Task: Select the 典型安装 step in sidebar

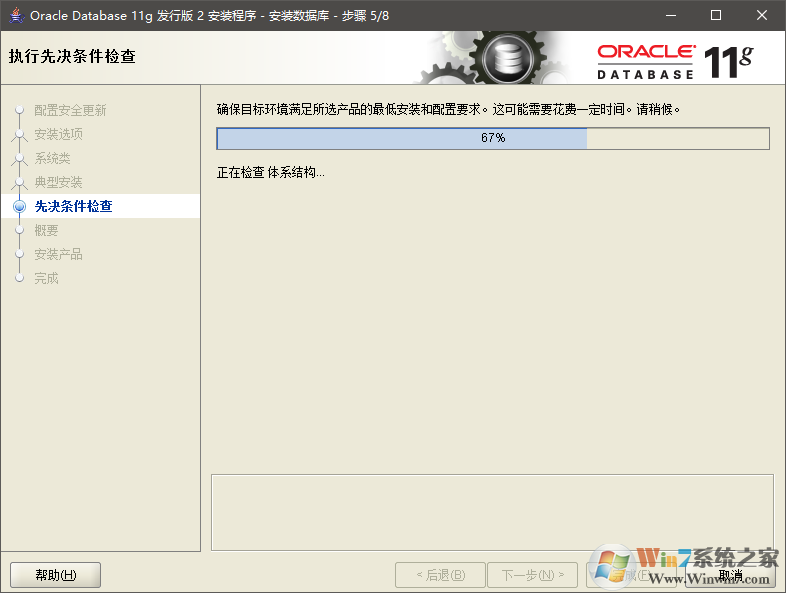Action: [58, 182]
